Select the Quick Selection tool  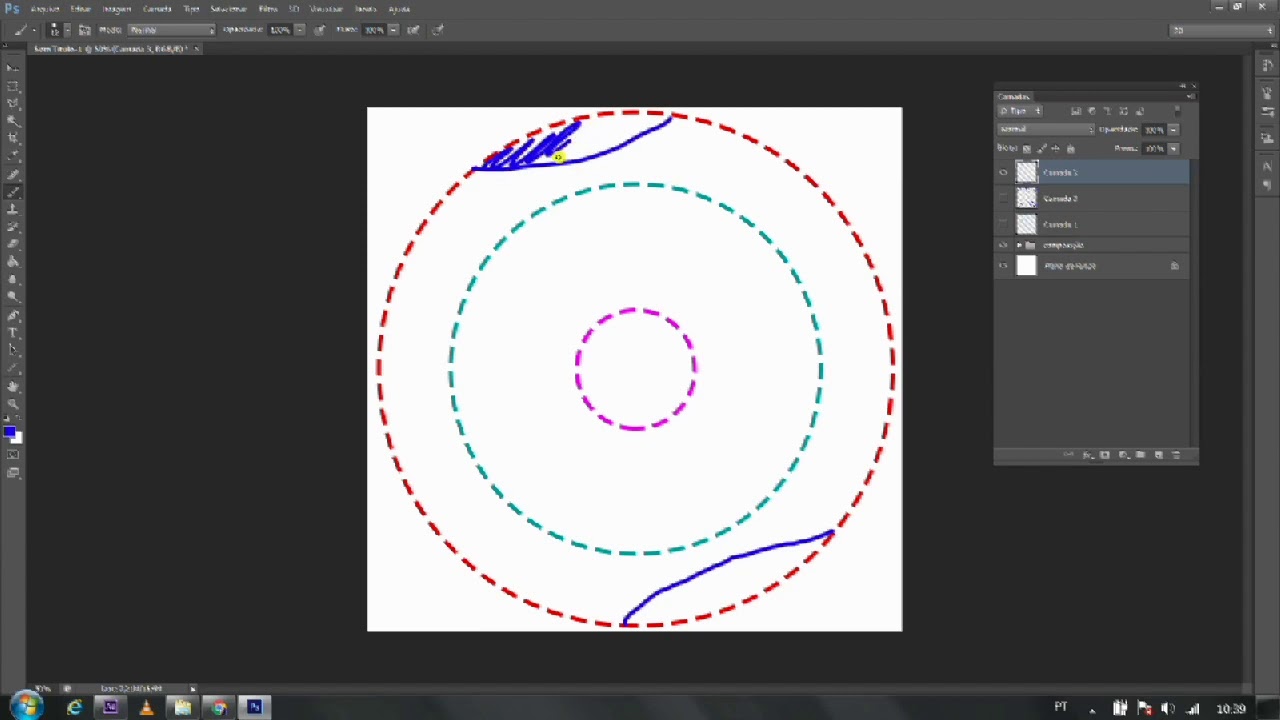tap(13, 121)
